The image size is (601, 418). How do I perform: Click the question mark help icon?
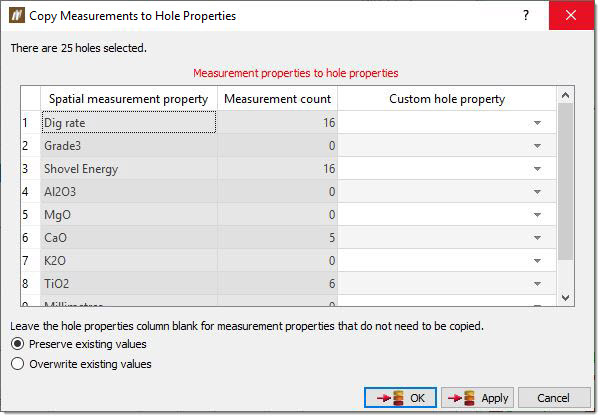pyautogui.click(x=526, y=15)
